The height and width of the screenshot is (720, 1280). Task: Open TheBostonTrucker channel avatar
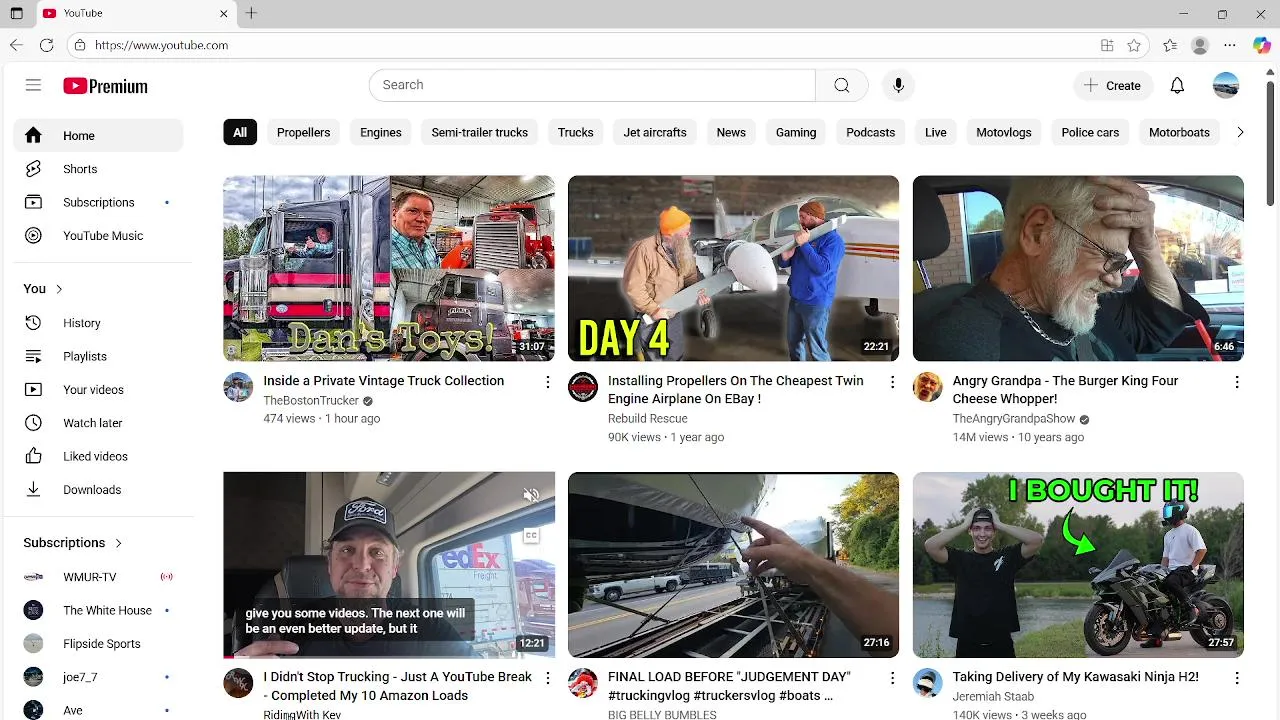tap(238, 387)
